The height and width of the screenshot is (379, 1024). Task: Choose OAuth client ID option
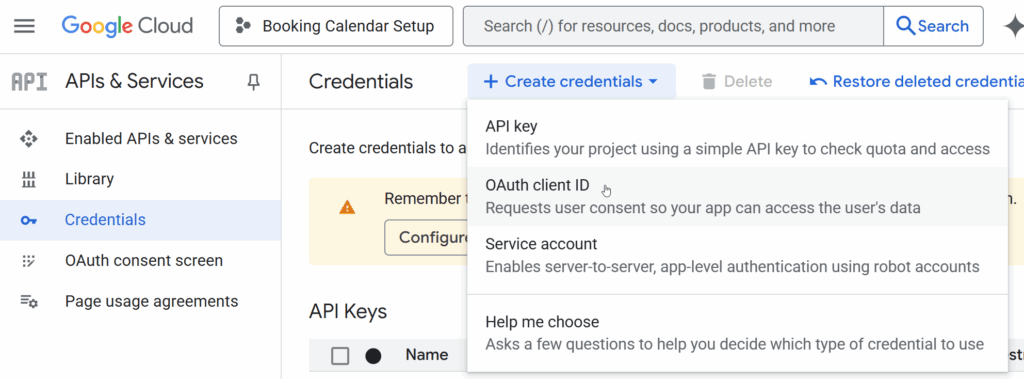(x=737, y=196)
